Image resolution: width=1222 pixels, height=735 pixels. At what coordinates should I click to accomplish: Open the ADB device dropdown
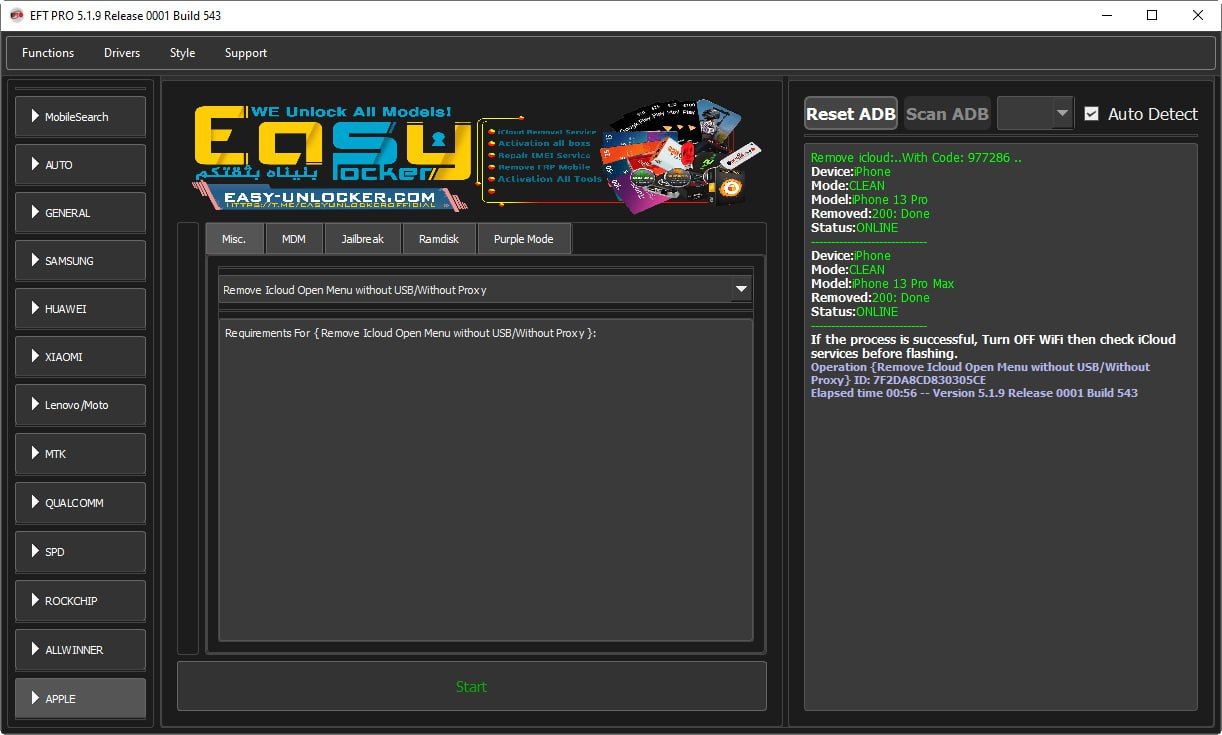[1035, 114]
